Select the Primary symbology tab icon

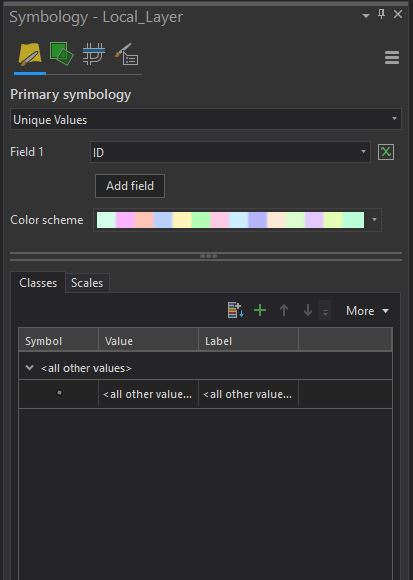[x=30, y=55]
